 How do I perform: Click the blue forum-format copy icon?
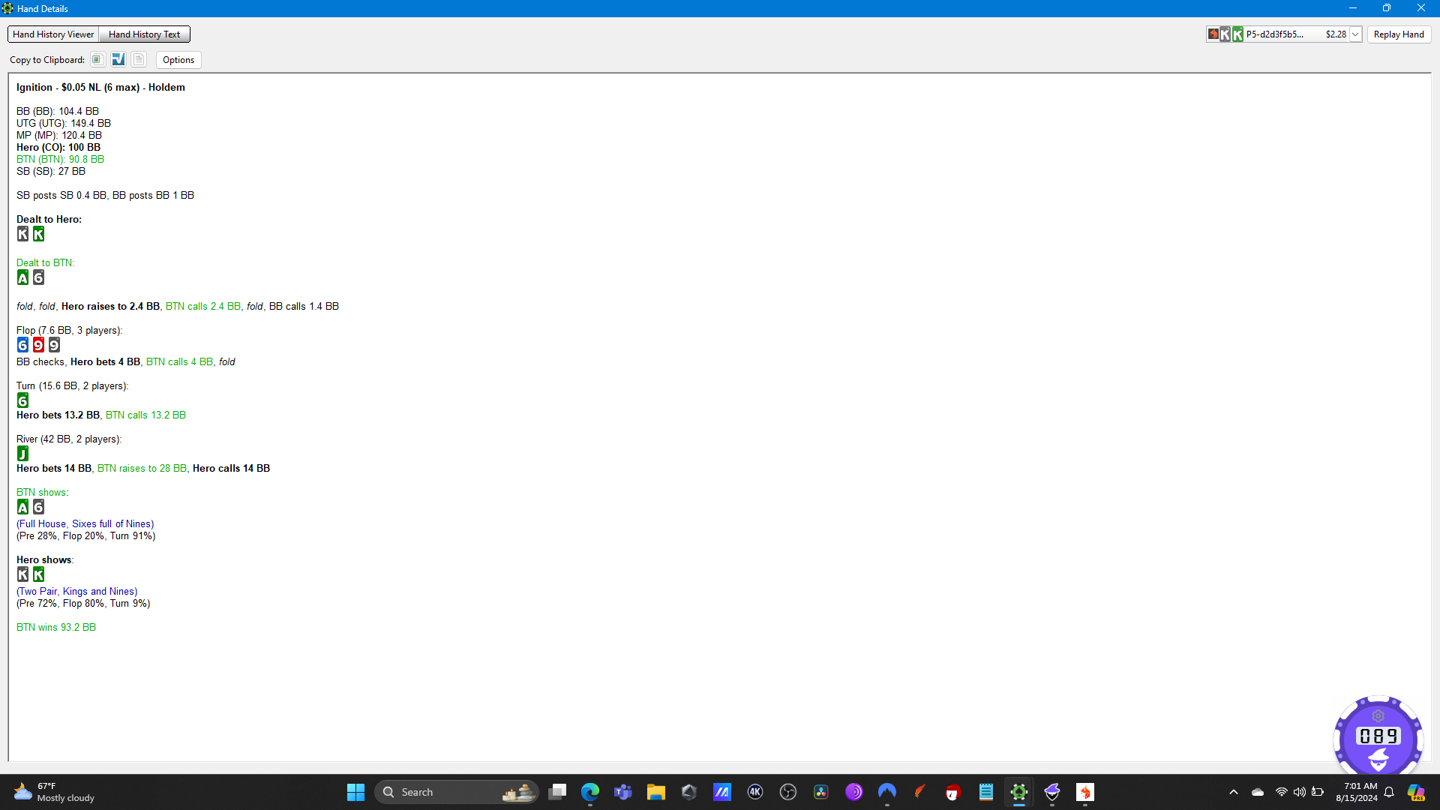[x=118, y=60]
